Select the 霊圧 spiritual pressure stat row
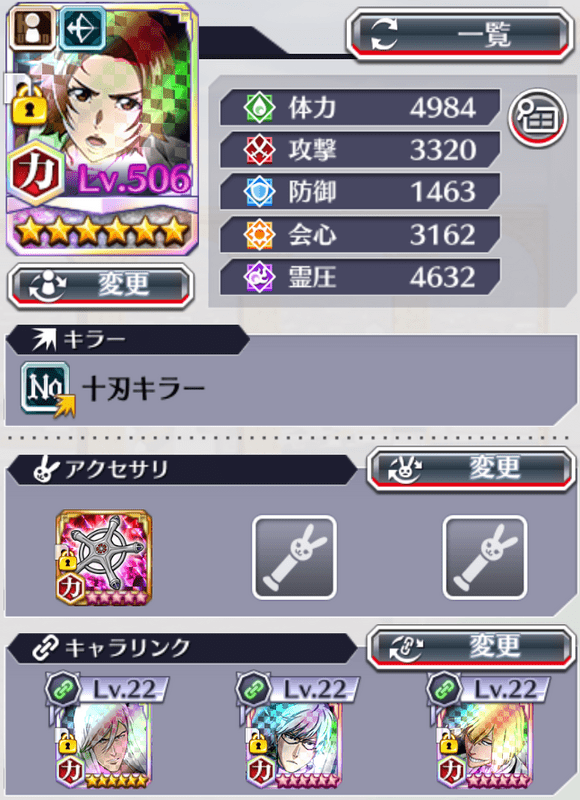Screen dimensions: 580x800 coord(360,277)
